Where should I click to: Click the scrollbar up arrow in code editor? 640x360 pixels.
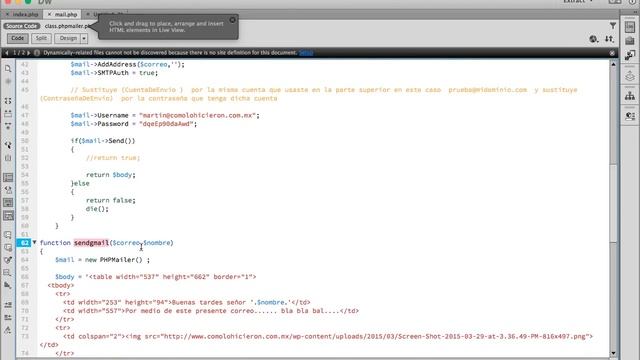[613, 64]
